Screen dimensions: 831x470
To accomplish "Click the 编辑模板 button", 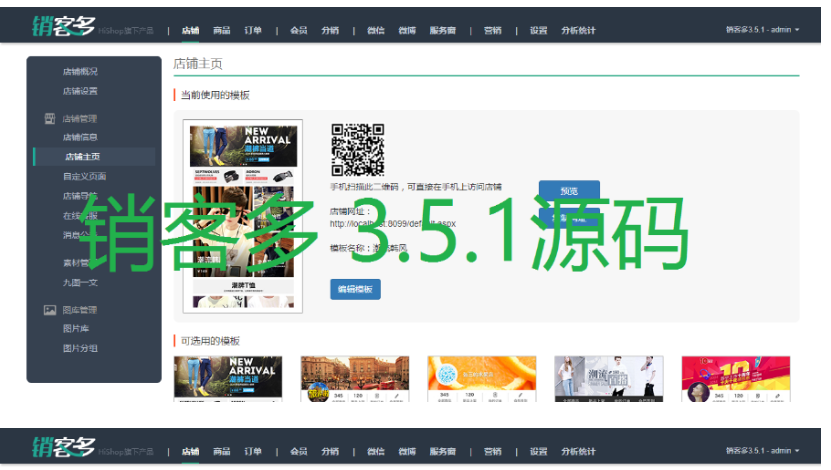I will click(355, 289).
